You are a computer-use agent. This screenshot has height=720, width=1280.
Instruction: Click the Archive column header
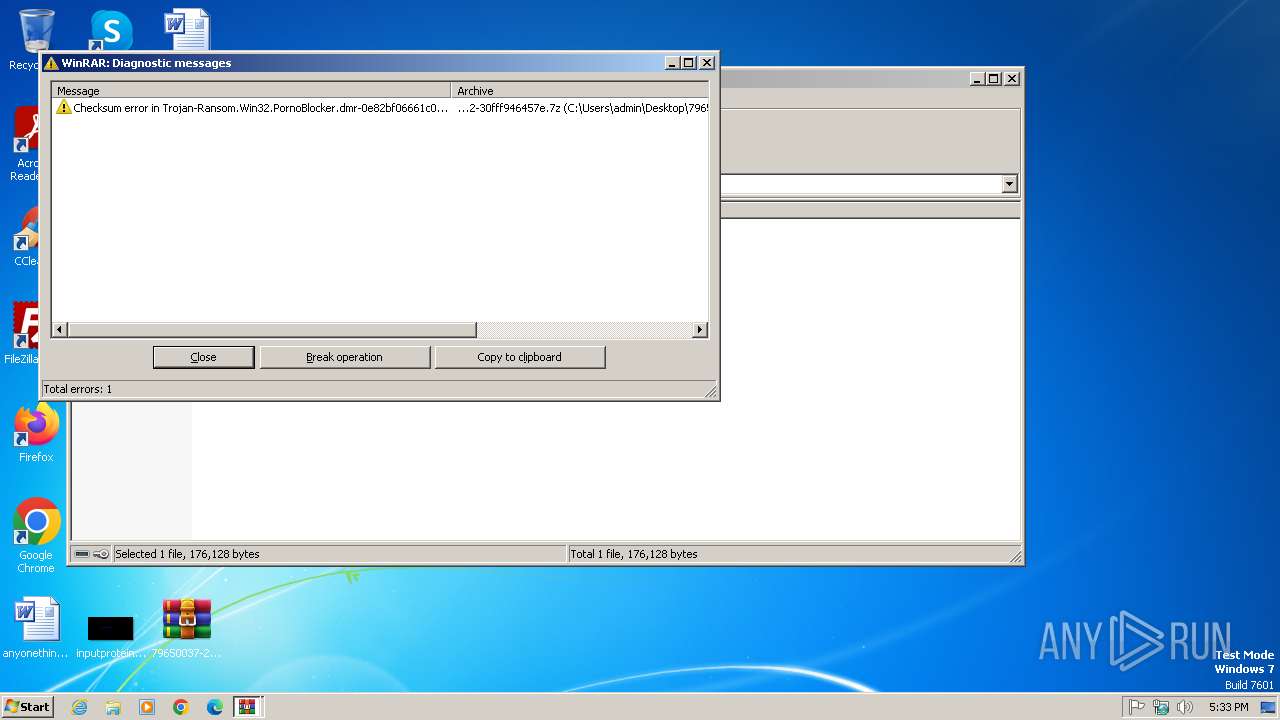click(x=580, y=91)
